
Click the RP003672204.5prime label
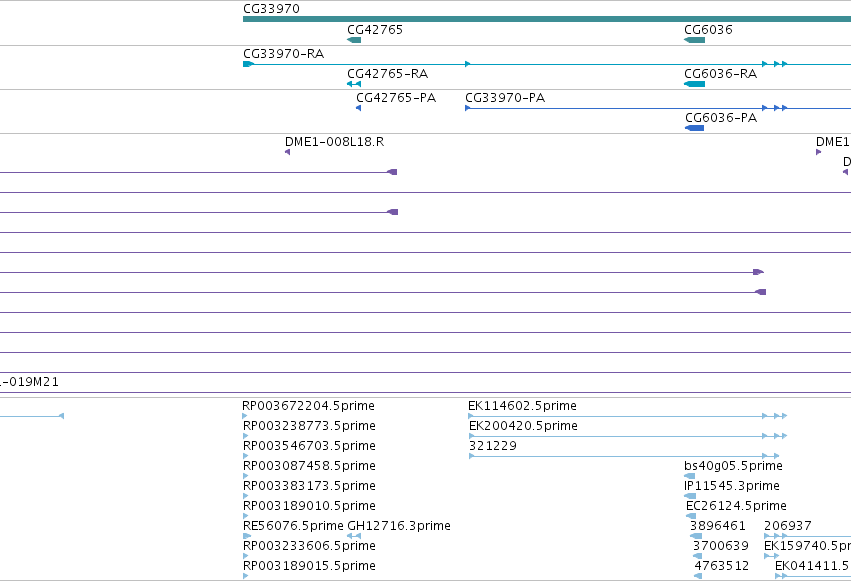[308, 406]
